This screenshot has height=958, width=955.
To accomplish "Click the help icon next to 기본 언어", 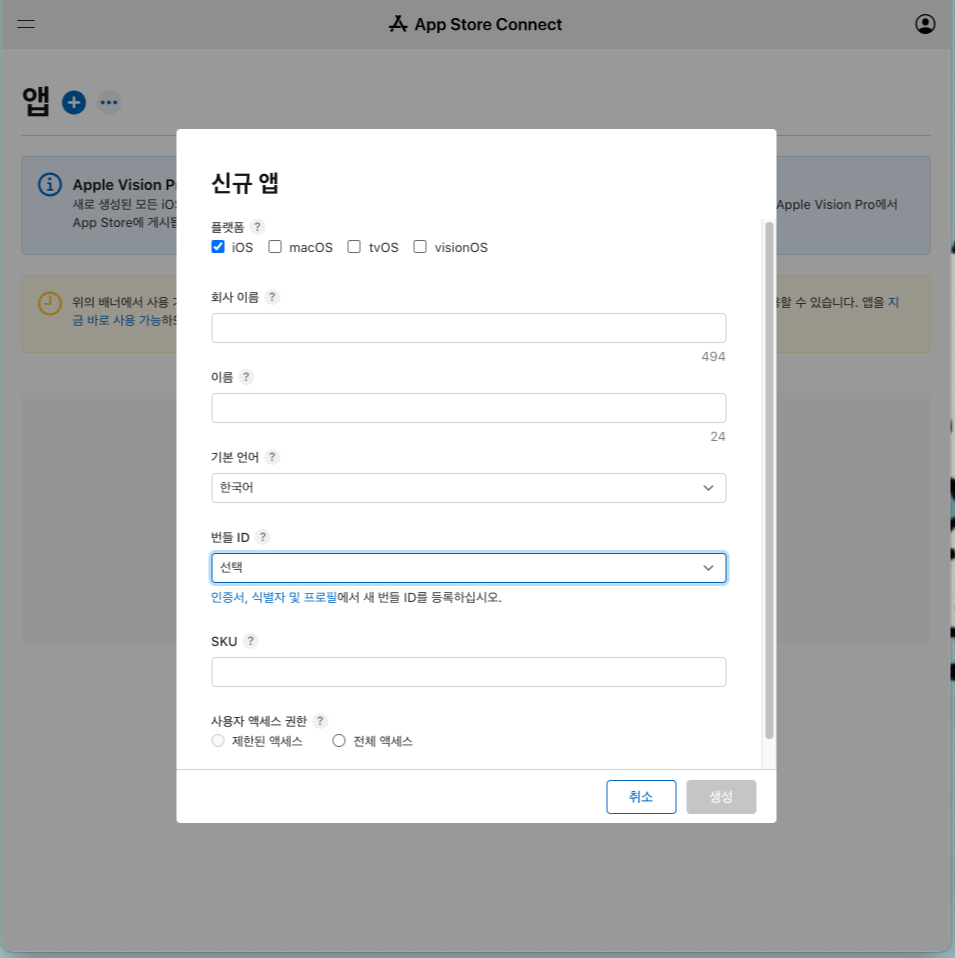I will [273, 457].
